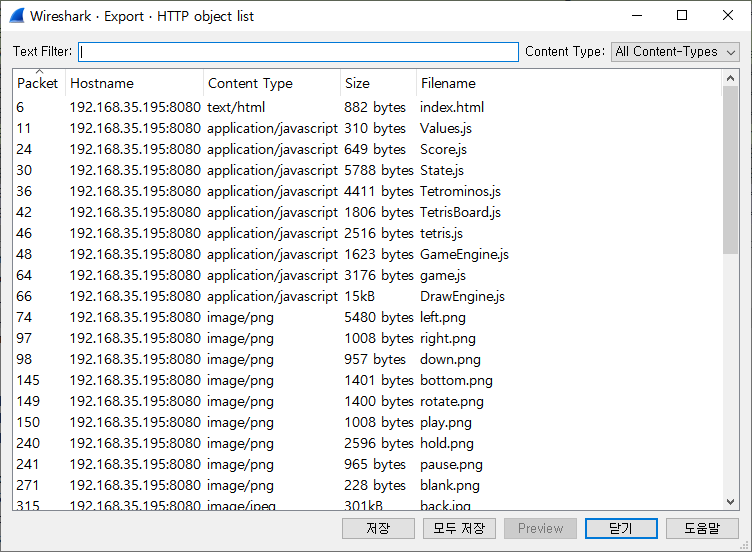The image size is (752, 552).
Task: Focus the Text Filter input field
Action: point(298,52)
